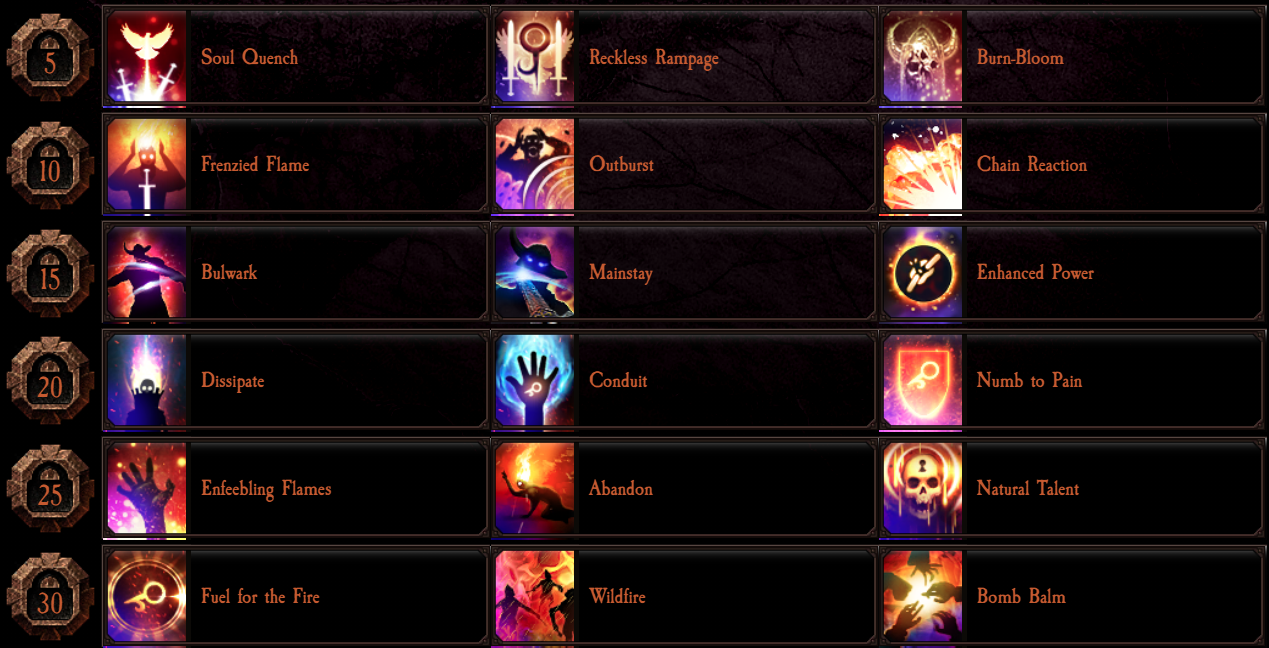Select the Bulwark talent label
The width and height of the screenshot is (1269, 648).
click(229, 273)
